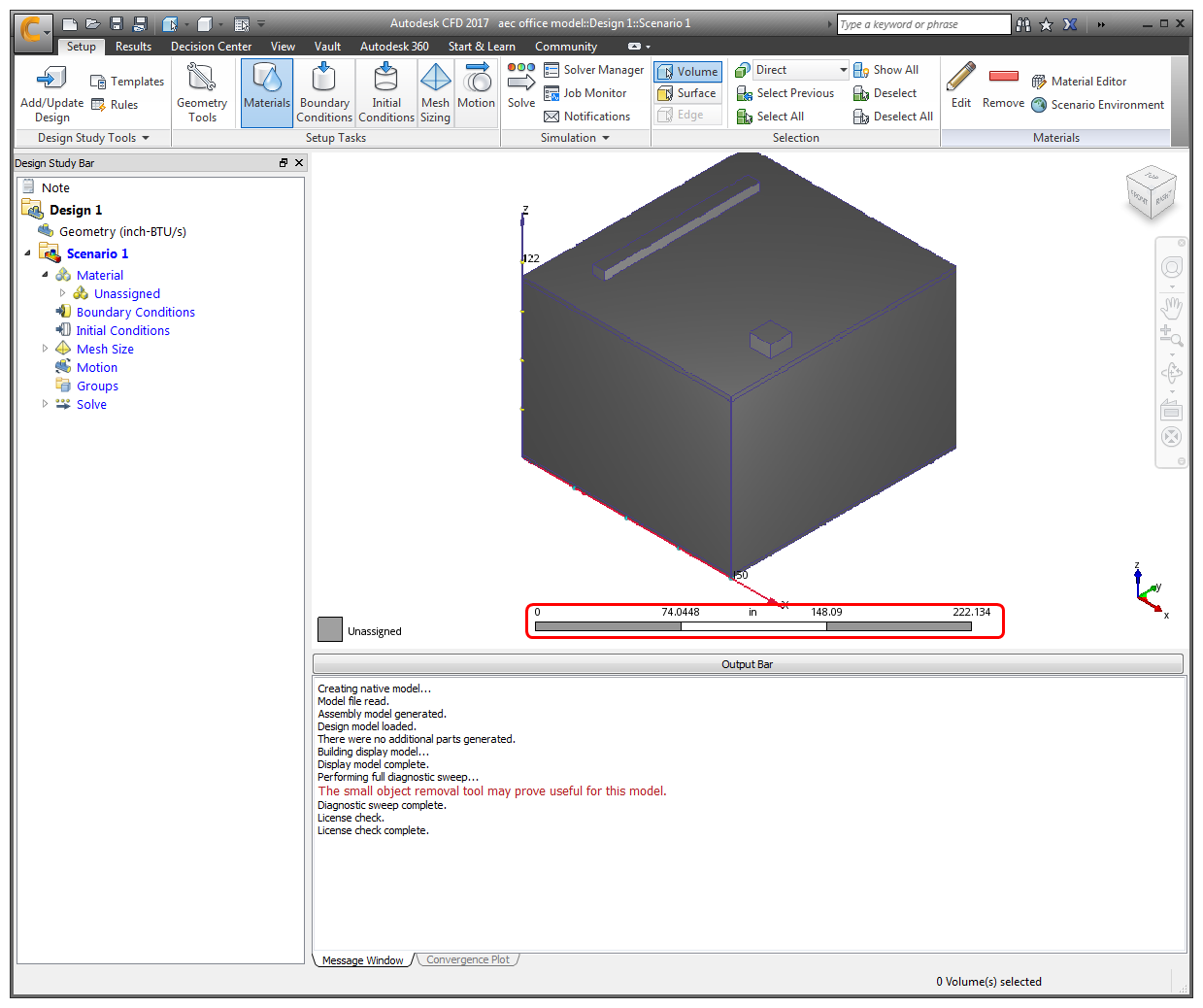
Task: Open the quick access toolbar customize dropdown
Action: pos(261,24)
